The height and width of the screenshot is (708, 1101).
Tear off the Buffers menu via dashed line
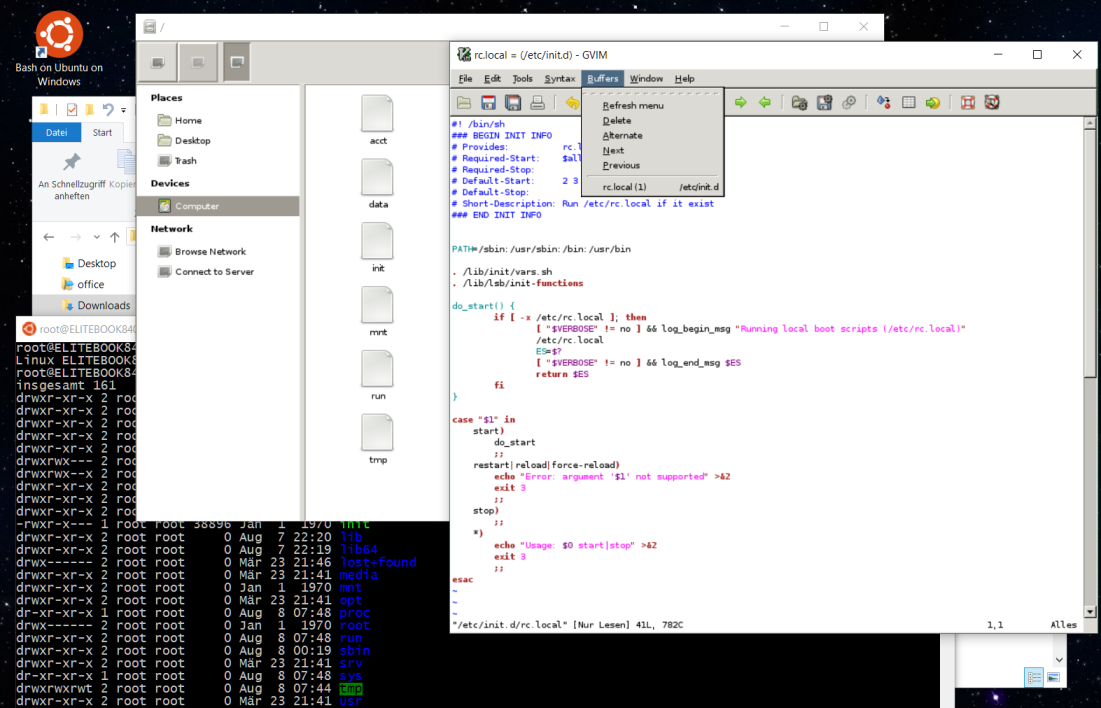651,93
